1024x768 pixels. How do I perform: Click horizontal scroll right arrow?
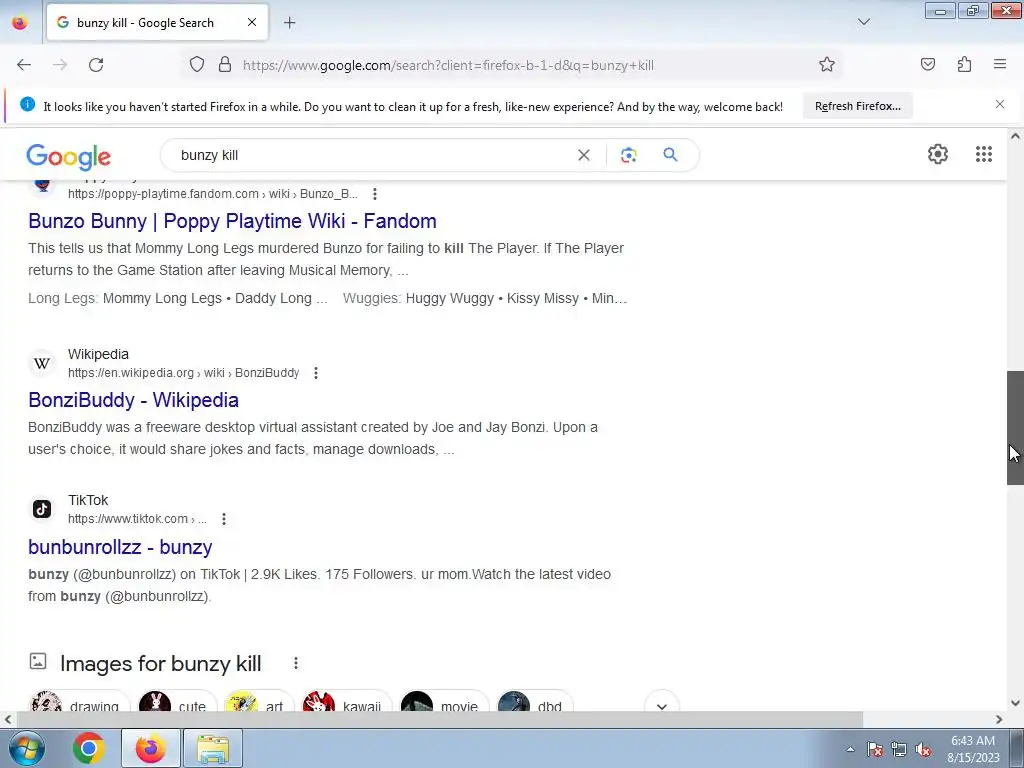[x=999, y=720]
